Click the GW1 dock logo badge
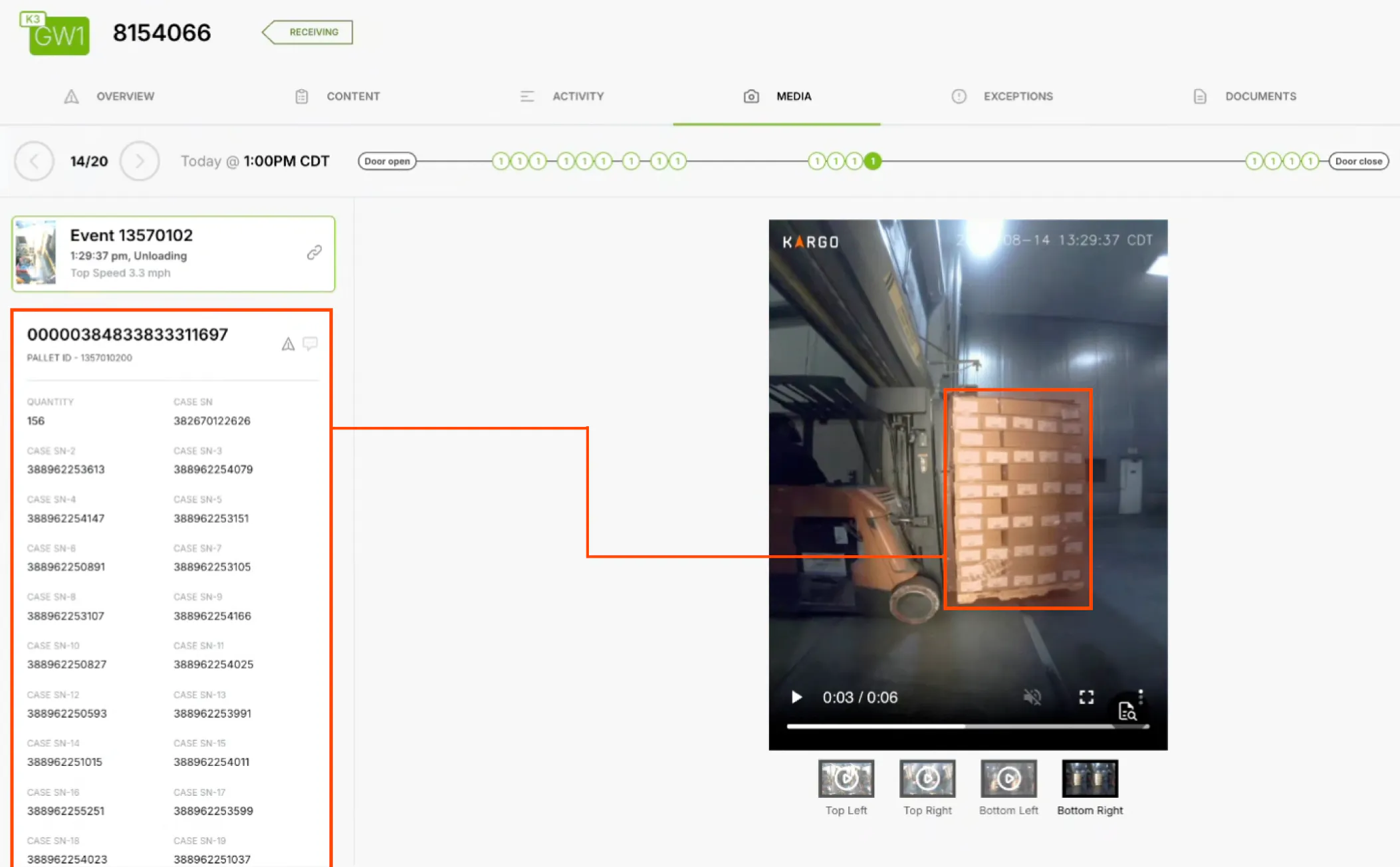Viewport: 1400px width, 867px height. (56, 33)
